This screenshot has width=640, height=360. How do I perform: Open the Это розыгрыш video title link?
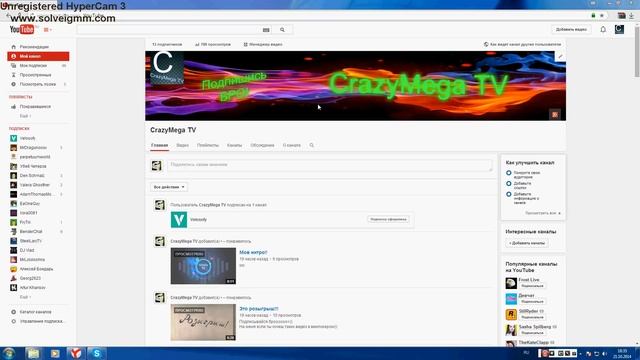(258, 309)
